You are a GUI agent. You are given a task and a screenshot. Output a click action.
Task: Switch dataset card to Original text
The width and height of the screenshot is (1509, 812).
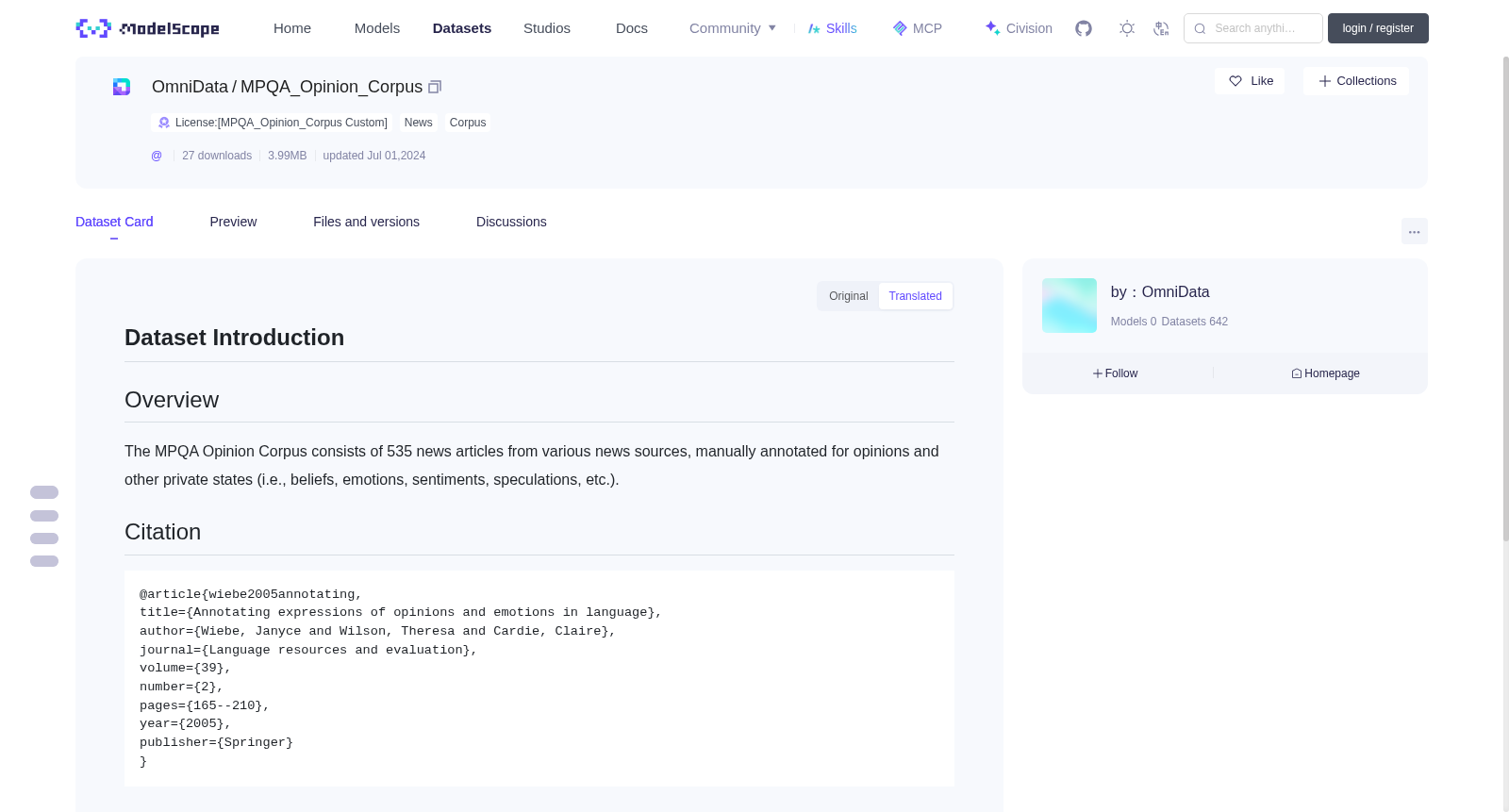(849, 296)
